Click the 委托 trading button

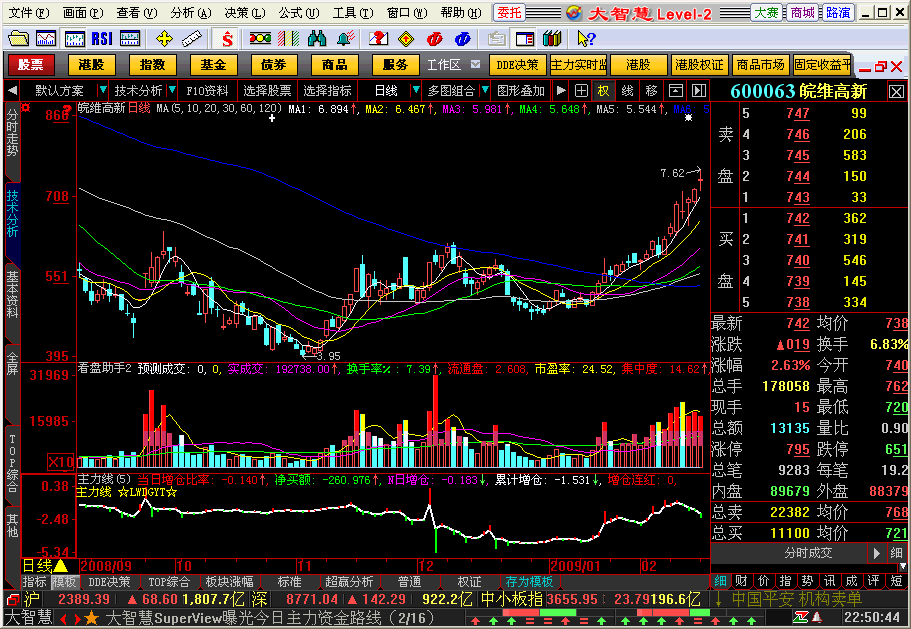(x=510, y=12)
